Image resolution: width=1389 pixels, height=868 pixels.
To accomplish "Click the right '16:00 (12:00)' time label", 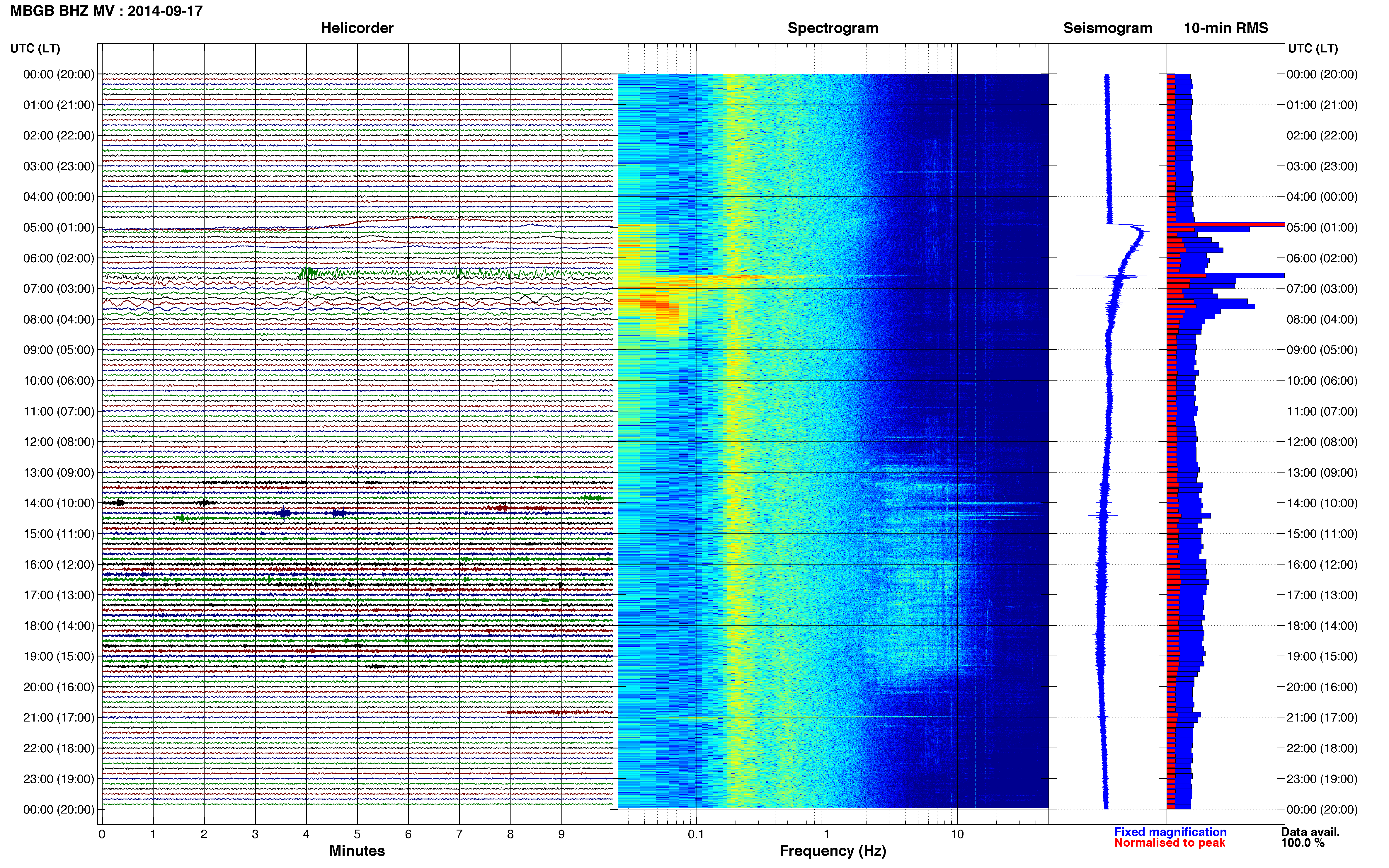I will pyautogui.click(x=1322, y=564).
